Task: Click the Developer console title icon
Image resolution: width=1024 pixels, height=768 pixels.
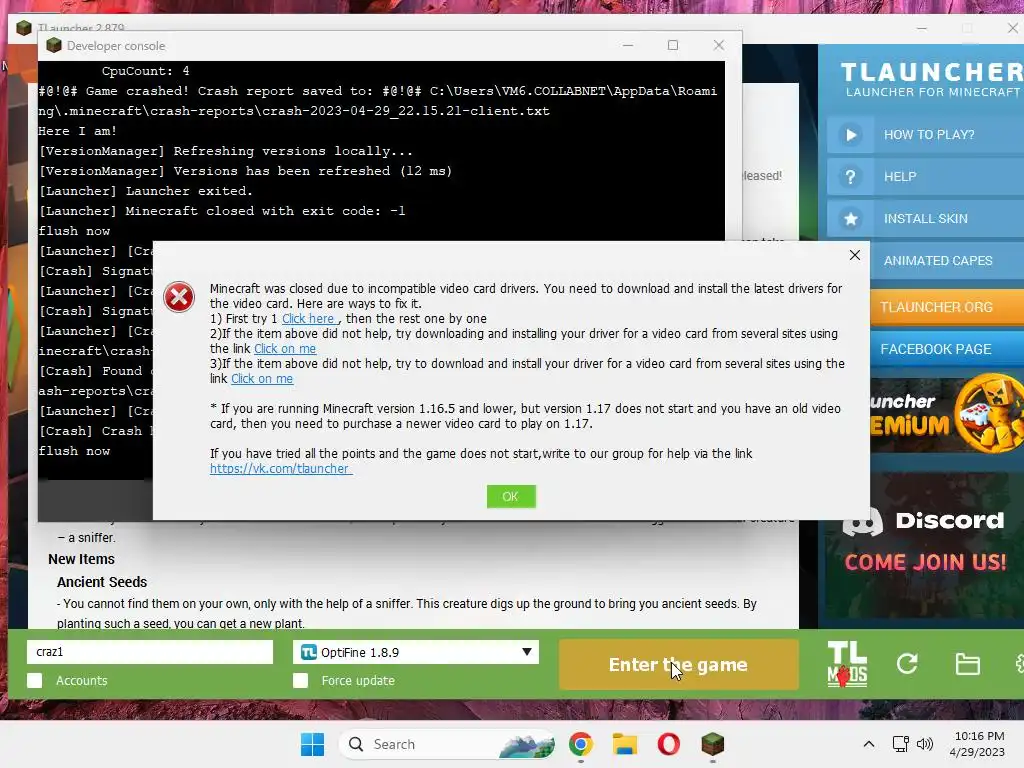Action: 54,45
